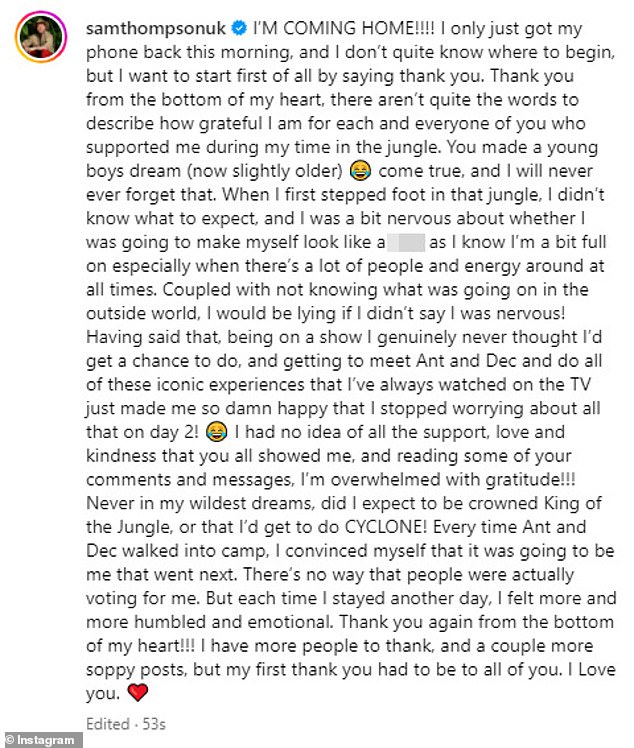Click the blue verified badge icon

pyautogui.click(x=239, y=29)
